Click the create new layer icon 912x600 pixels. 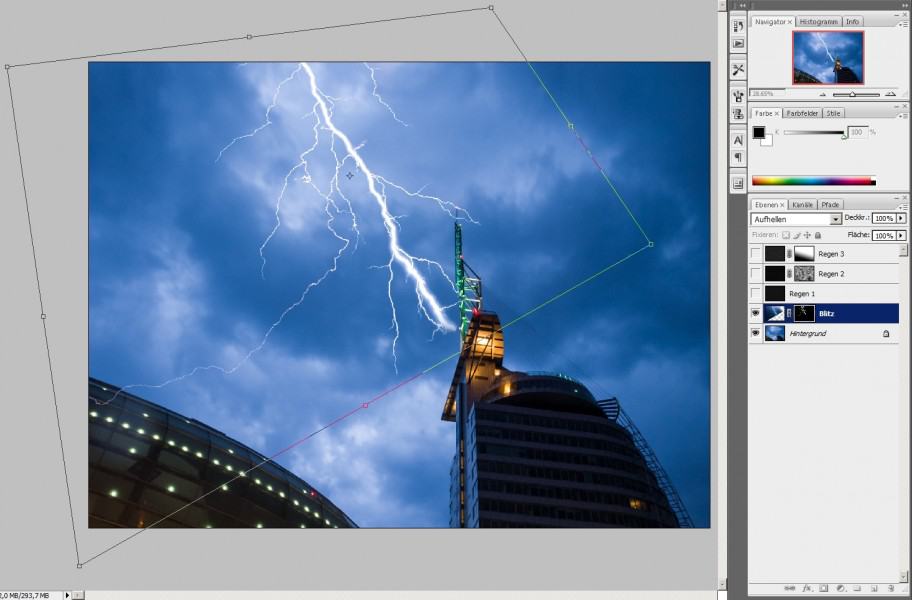874,589
